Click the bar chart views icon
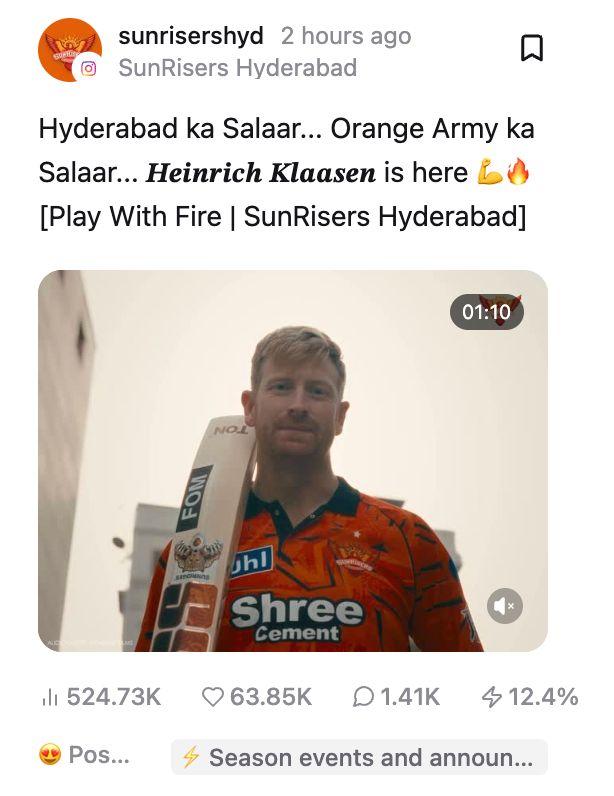Screen dimensions: 614x796 click(52, 697)
